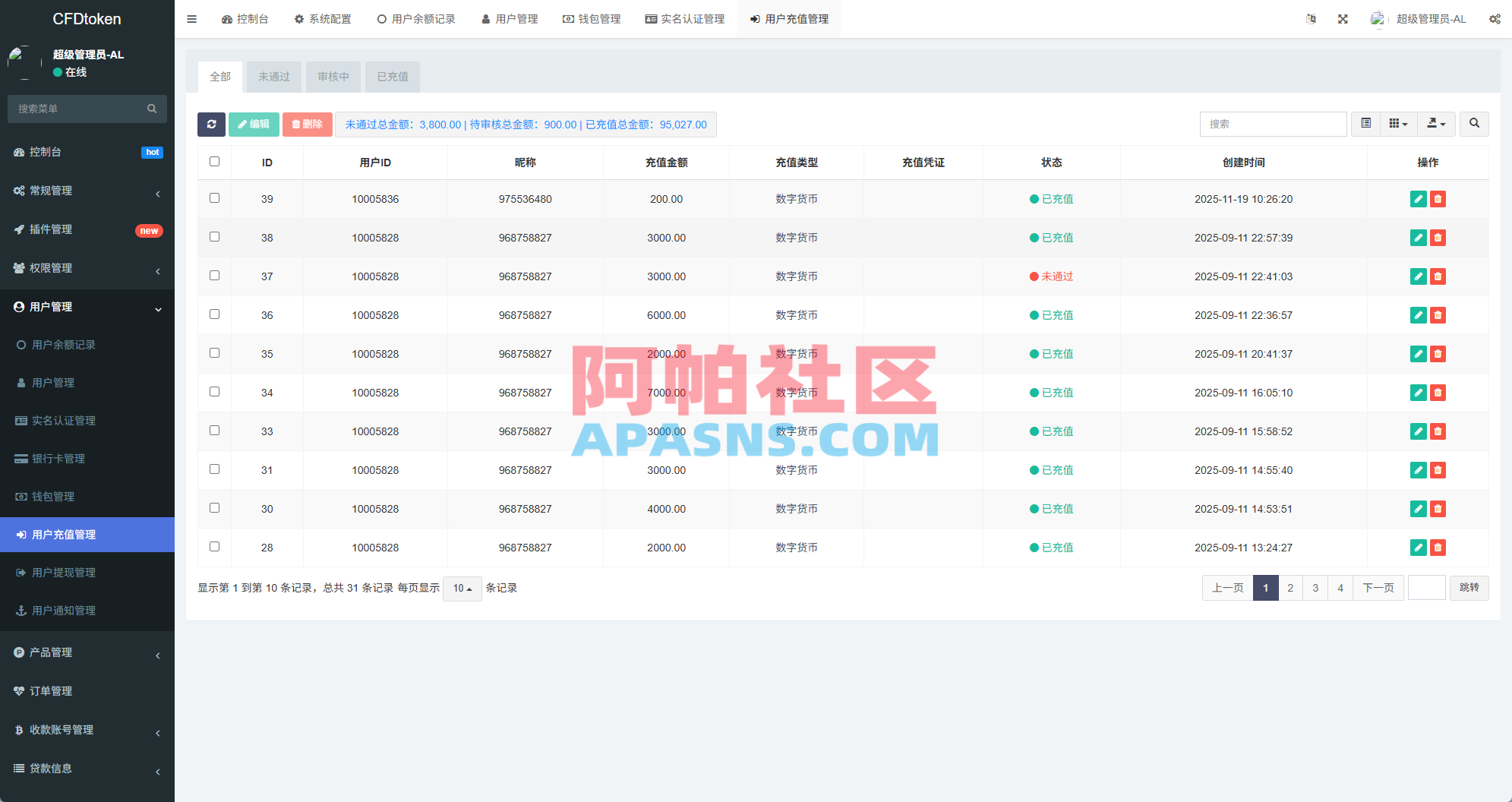Toggle the select-all checkbox in table header
Screen dimensions: 1512x802
click(215, 162)
